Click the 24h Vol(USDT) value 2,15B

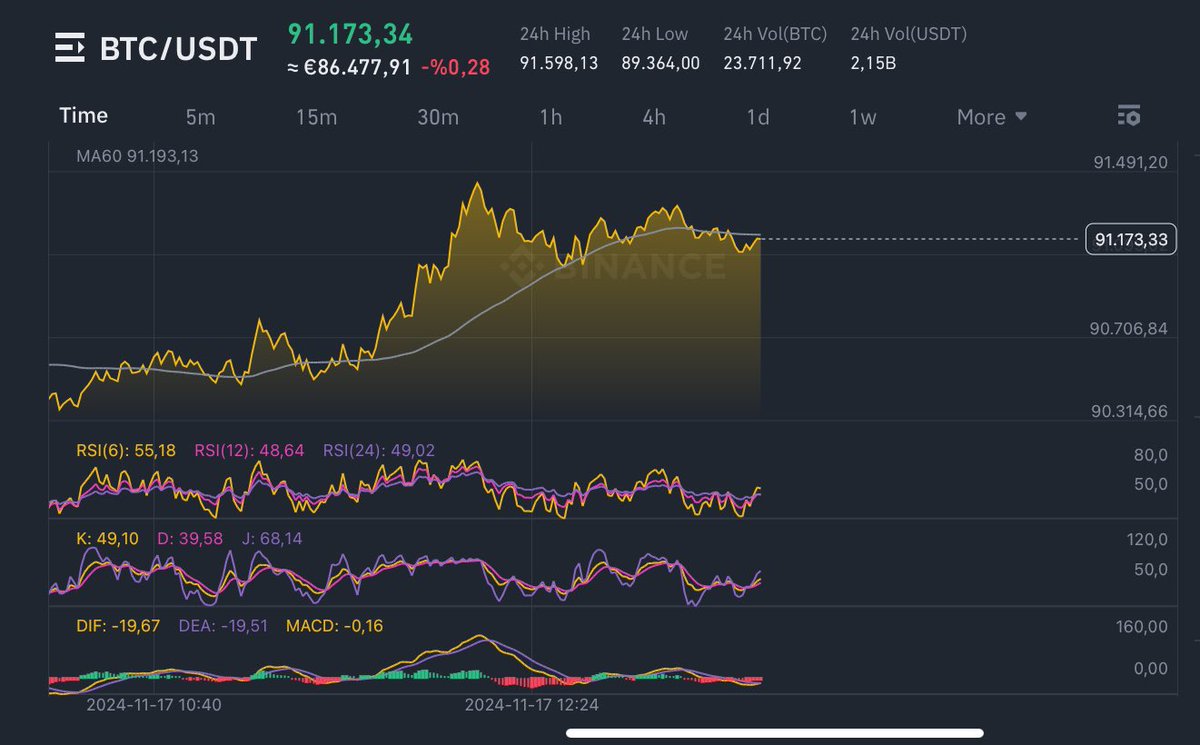pos(875,63)
